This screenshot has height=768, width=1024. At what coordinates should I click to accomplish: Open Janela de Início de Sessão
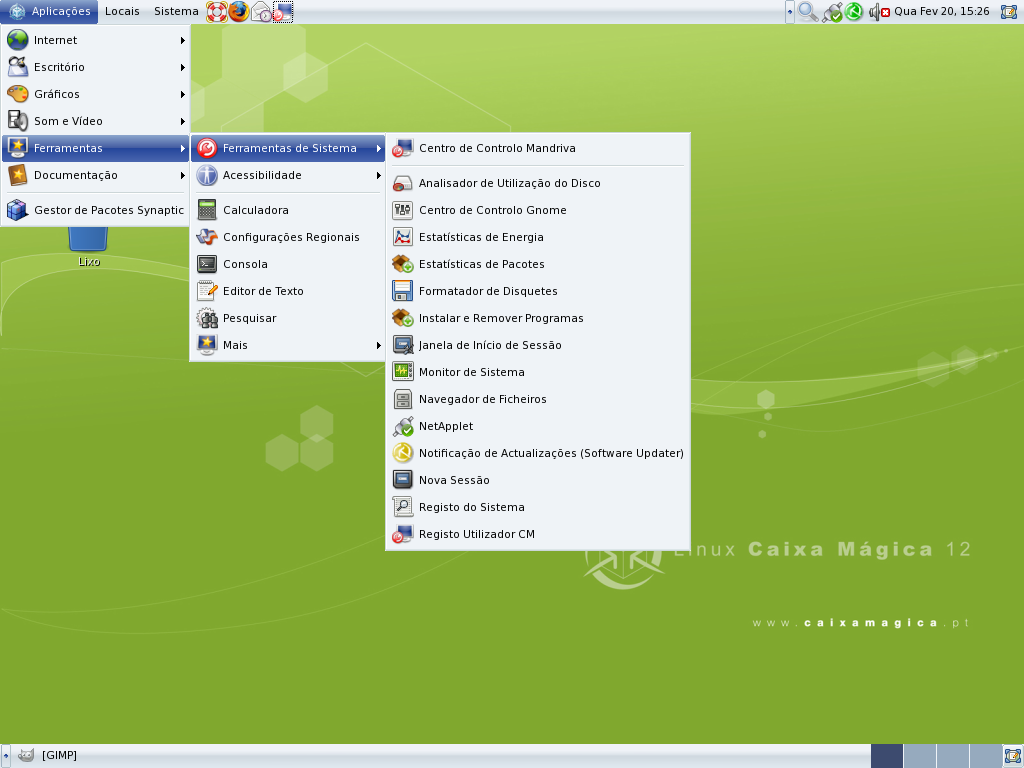pos(537,345)
